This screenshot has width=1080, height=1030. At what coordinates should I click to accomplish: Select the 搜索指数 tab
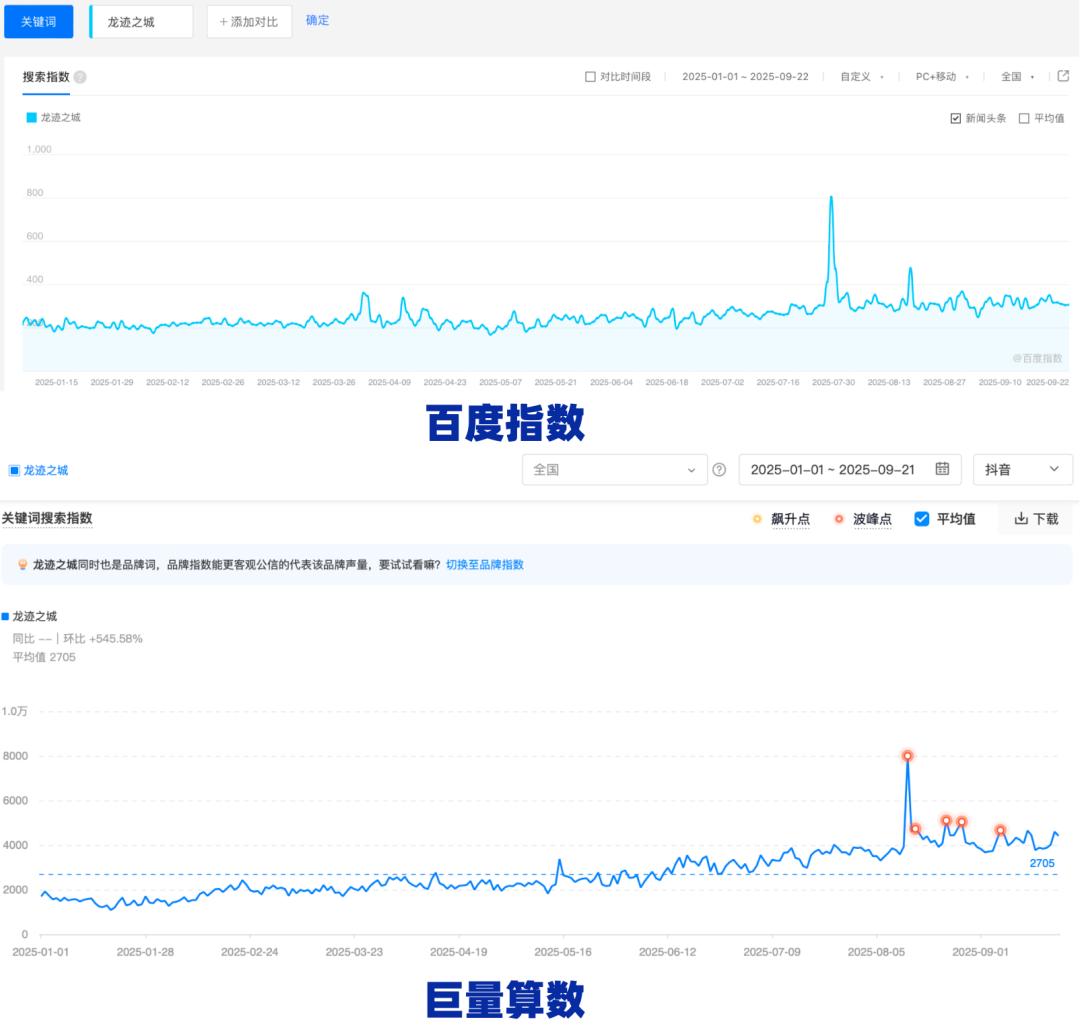pos(46,77)
